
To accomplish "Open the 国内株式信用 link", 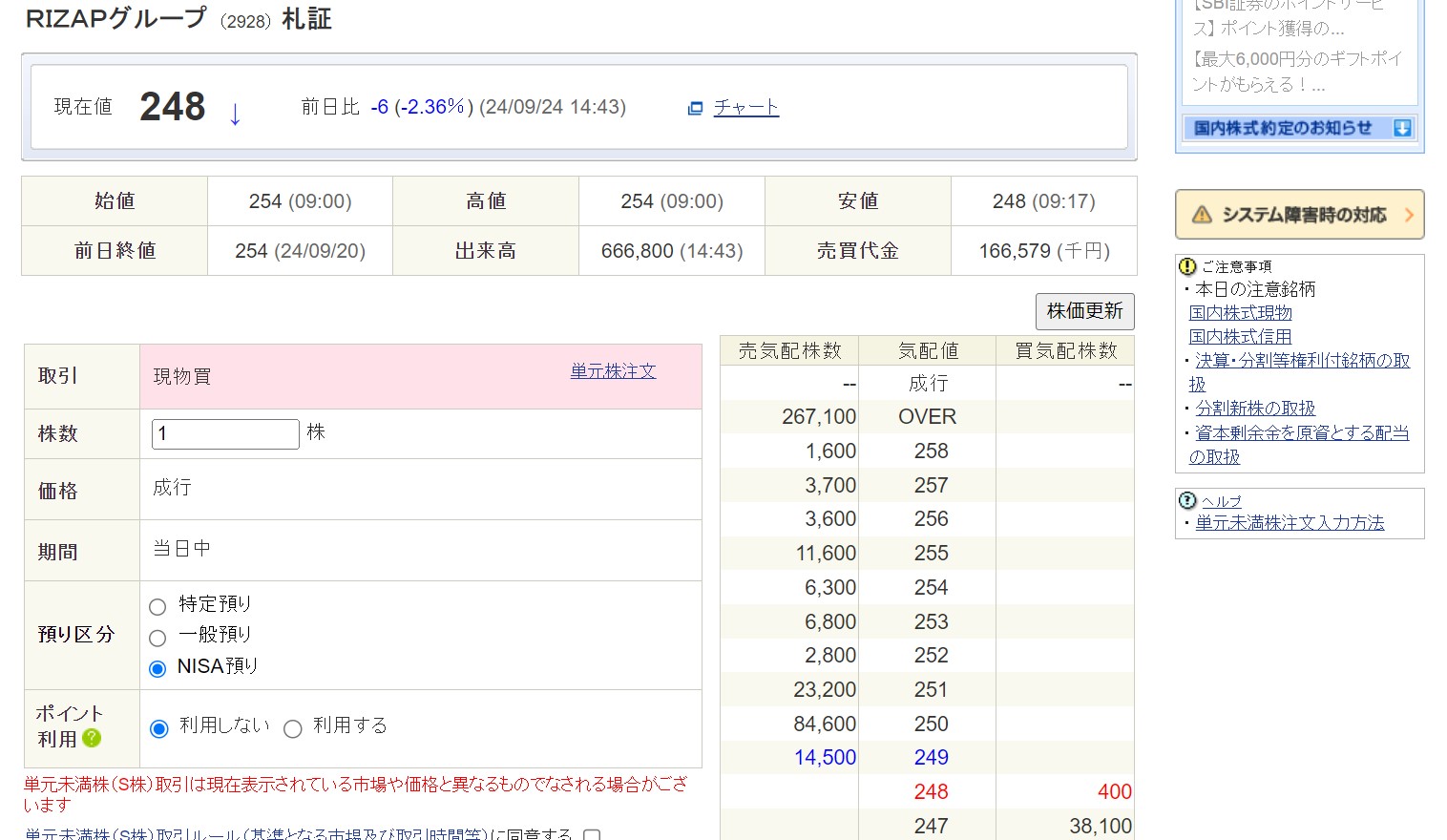I will click(x=1241, y=336).
